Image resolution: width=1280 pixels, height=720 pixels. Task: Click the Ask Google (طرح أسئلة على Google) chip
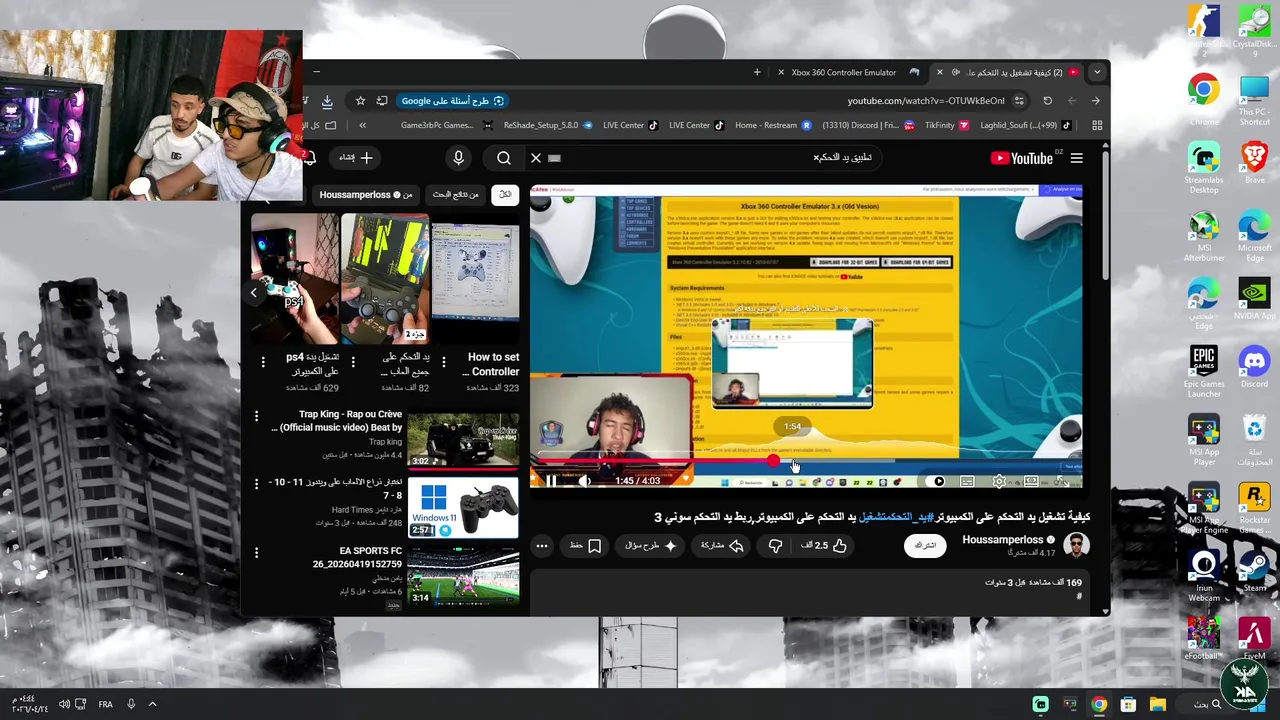pyautogui.click(x=453, y=101)
